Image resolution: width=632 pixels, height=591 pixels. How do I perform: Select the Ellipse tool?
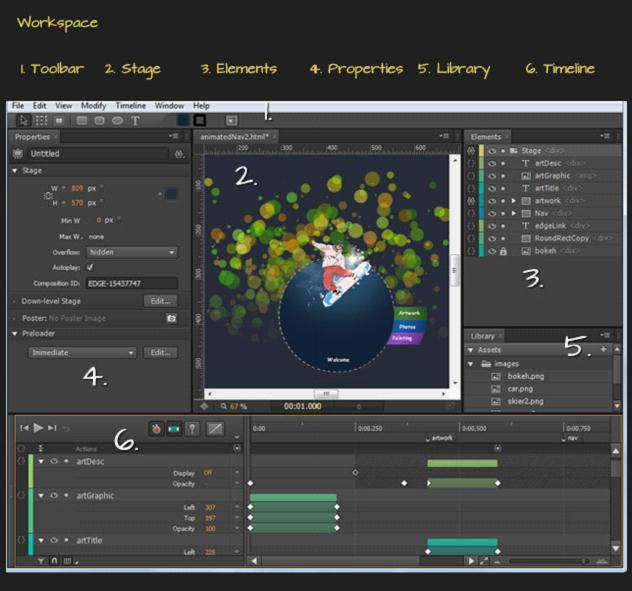[117, 121]
